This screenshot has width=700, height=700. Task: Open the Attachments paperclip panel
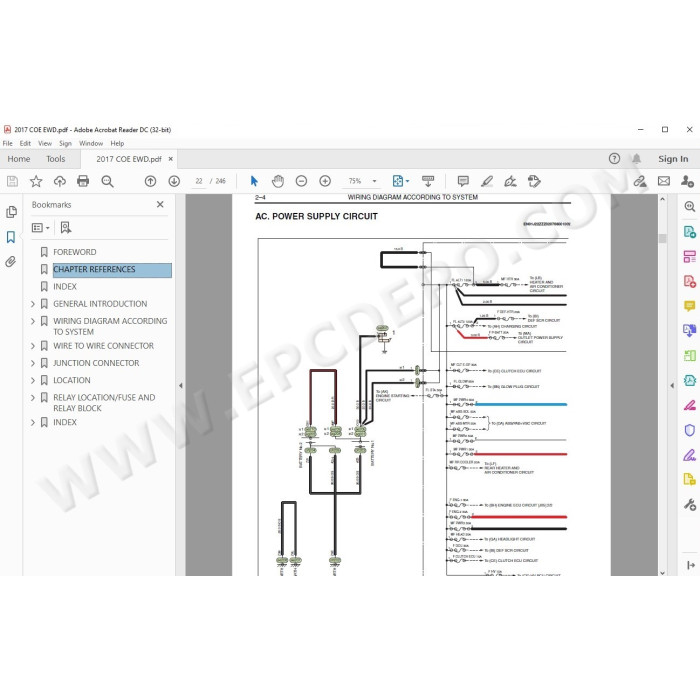pyautogui.click(x=11, y=261)
